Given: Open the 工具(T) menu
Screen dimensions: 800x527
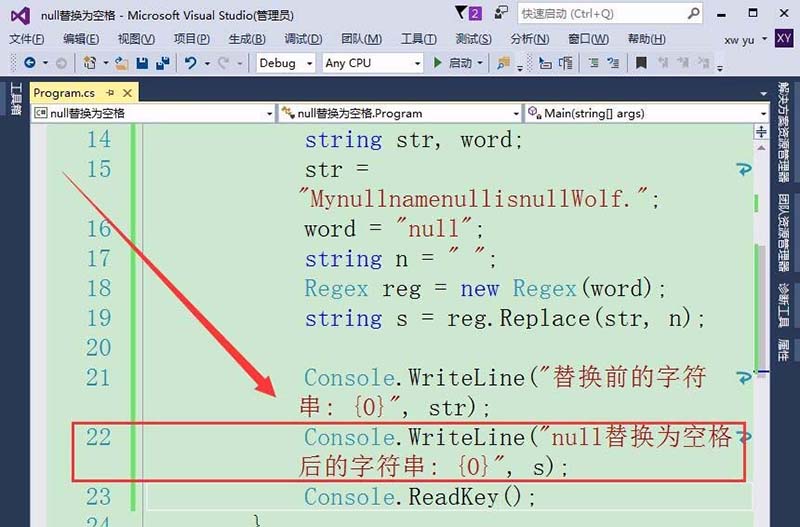Looking at the screenshot, I should [418, 39].
